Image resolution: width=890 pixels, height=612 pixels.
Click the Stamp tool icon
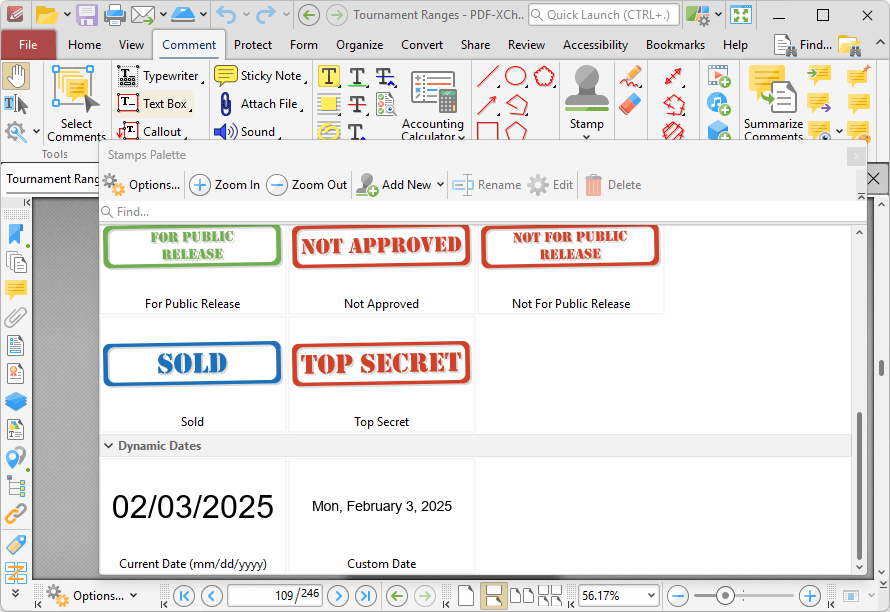click(x=587, y=88)
